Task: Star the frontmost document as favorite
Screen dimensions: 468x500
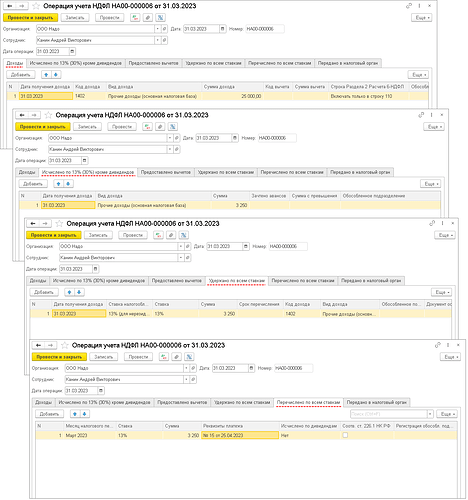Action: pos(65,345)
